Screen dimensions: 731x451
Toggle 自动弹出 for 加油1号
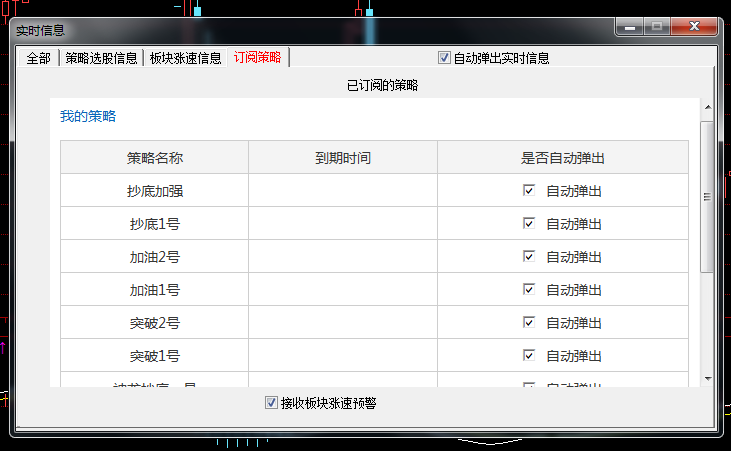(529, 290)
